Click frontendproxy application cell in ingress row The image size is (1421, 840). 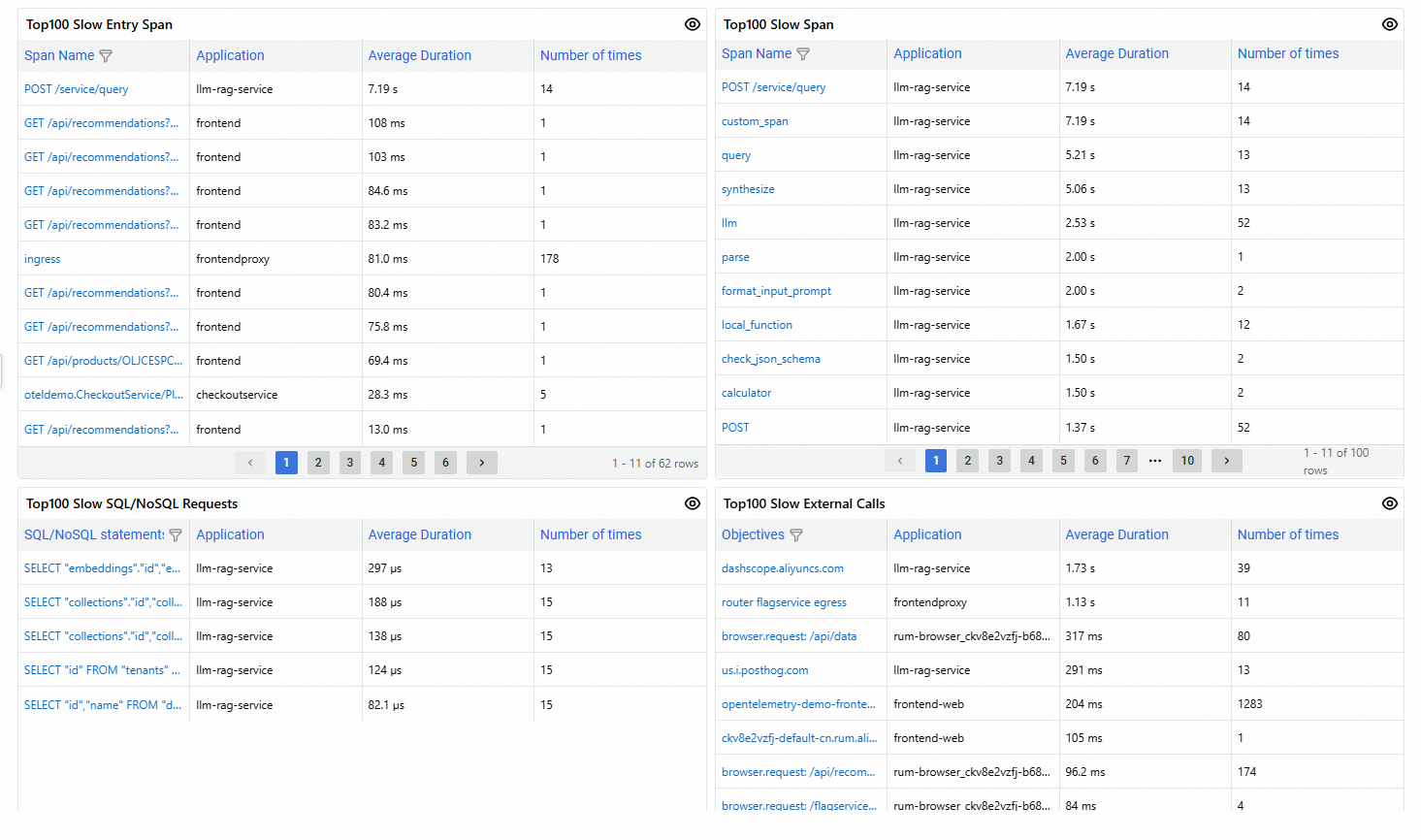tap(233, 259)
